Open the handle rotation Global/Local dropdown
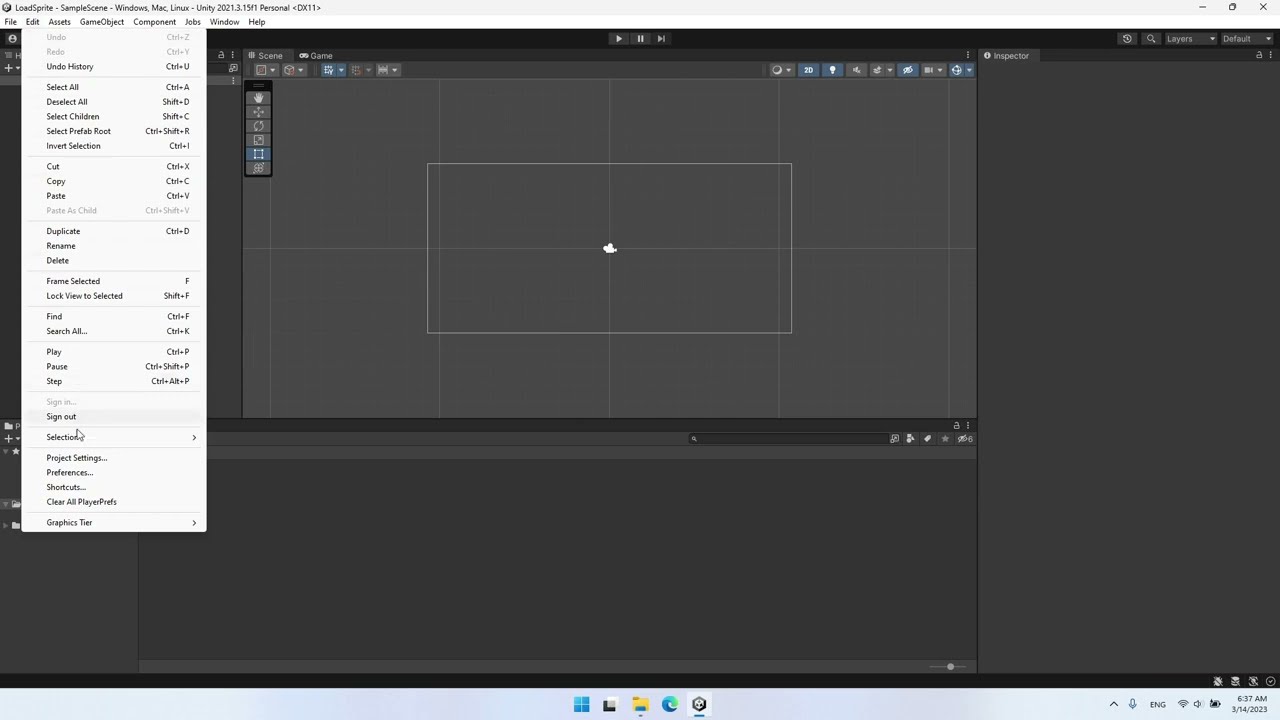The image size is (1280, 720). tap(294, 70)
